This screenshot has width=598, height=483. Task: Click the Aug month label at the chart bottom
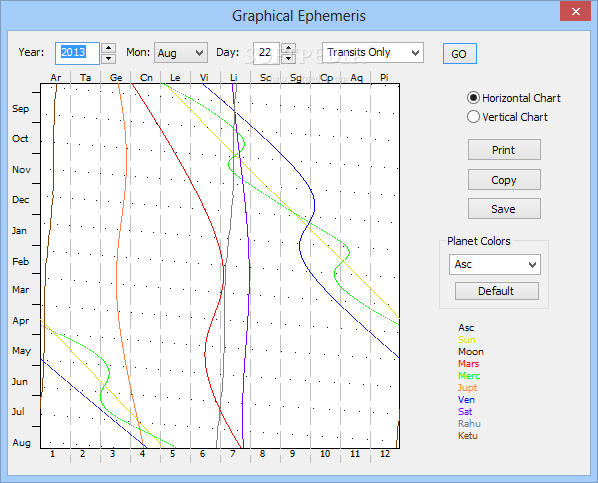(x=21, y=443)
